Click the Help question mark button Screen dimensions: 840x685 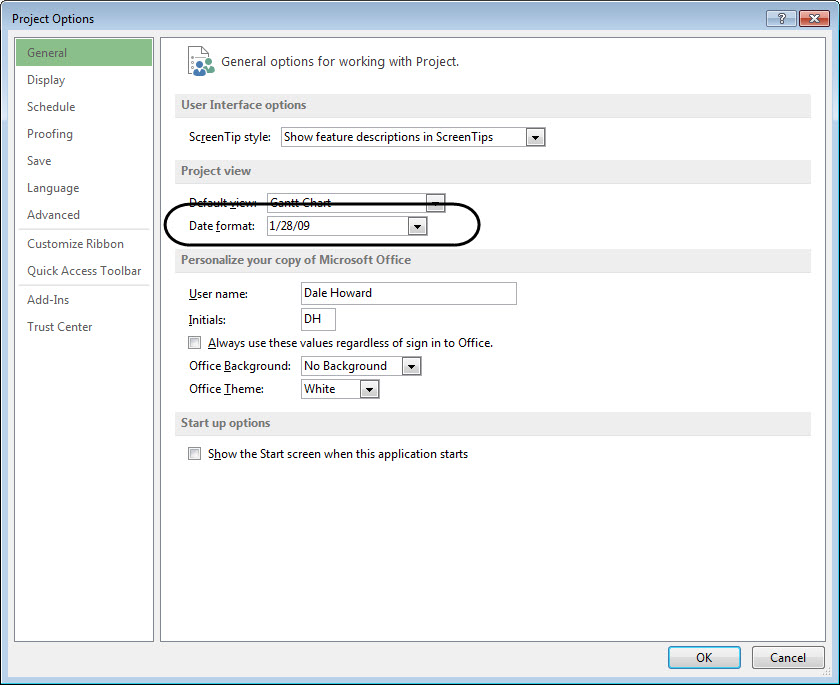click(x=781, y=19)
